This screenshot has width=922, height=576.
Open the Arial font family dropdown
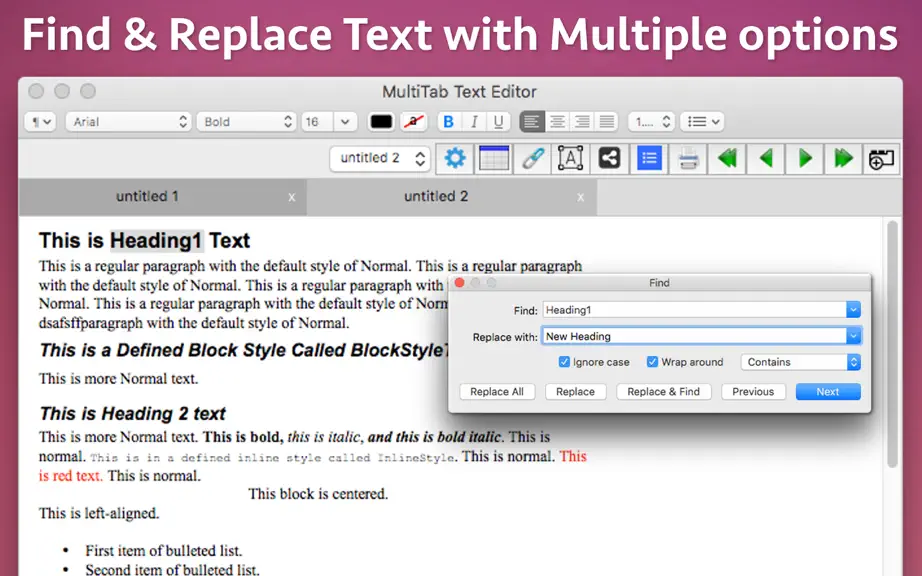pyautogui.click(x=128, y=122)
